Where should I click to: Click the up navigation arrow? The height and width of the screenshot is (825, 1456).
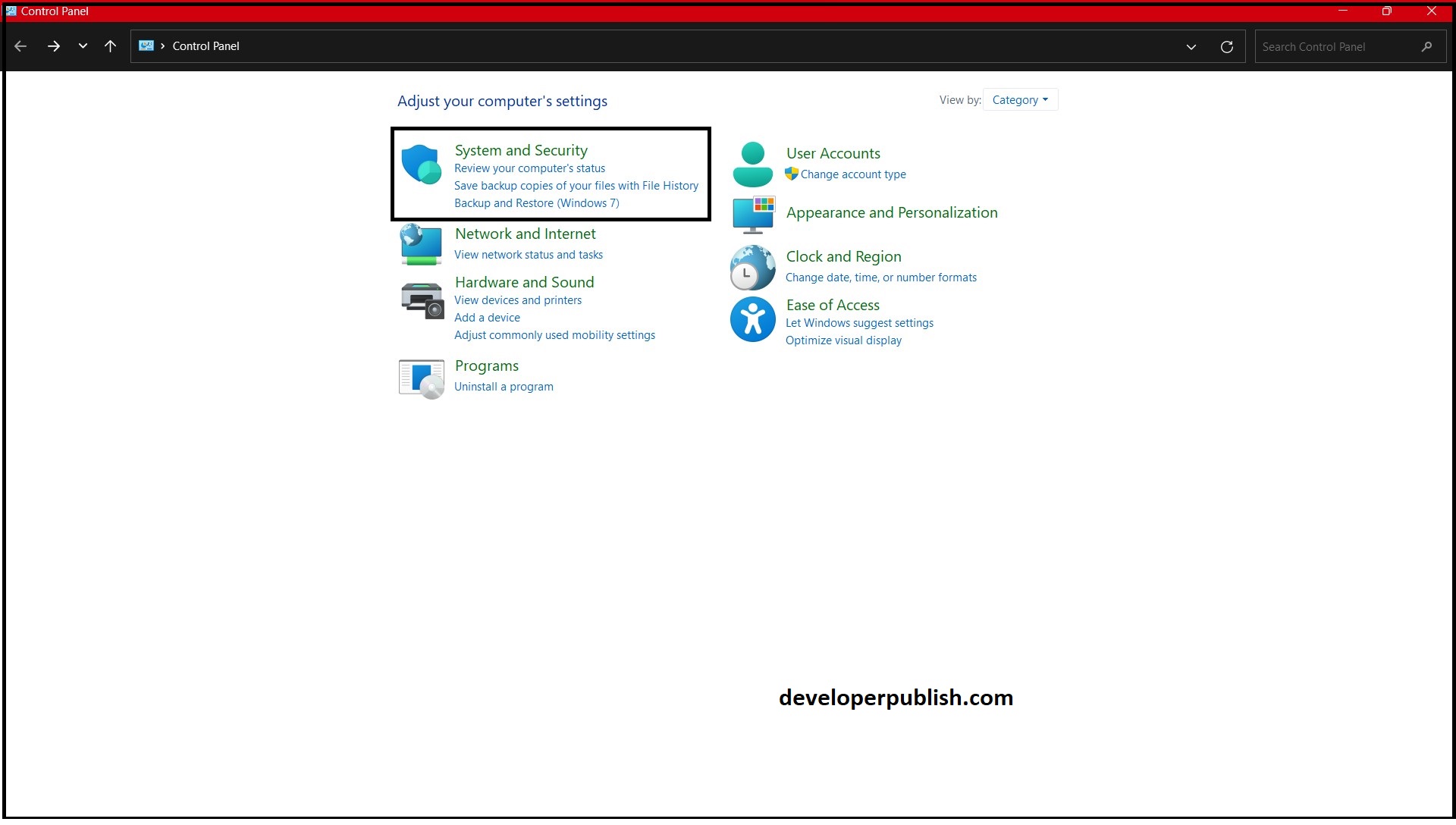coord(111,46)
